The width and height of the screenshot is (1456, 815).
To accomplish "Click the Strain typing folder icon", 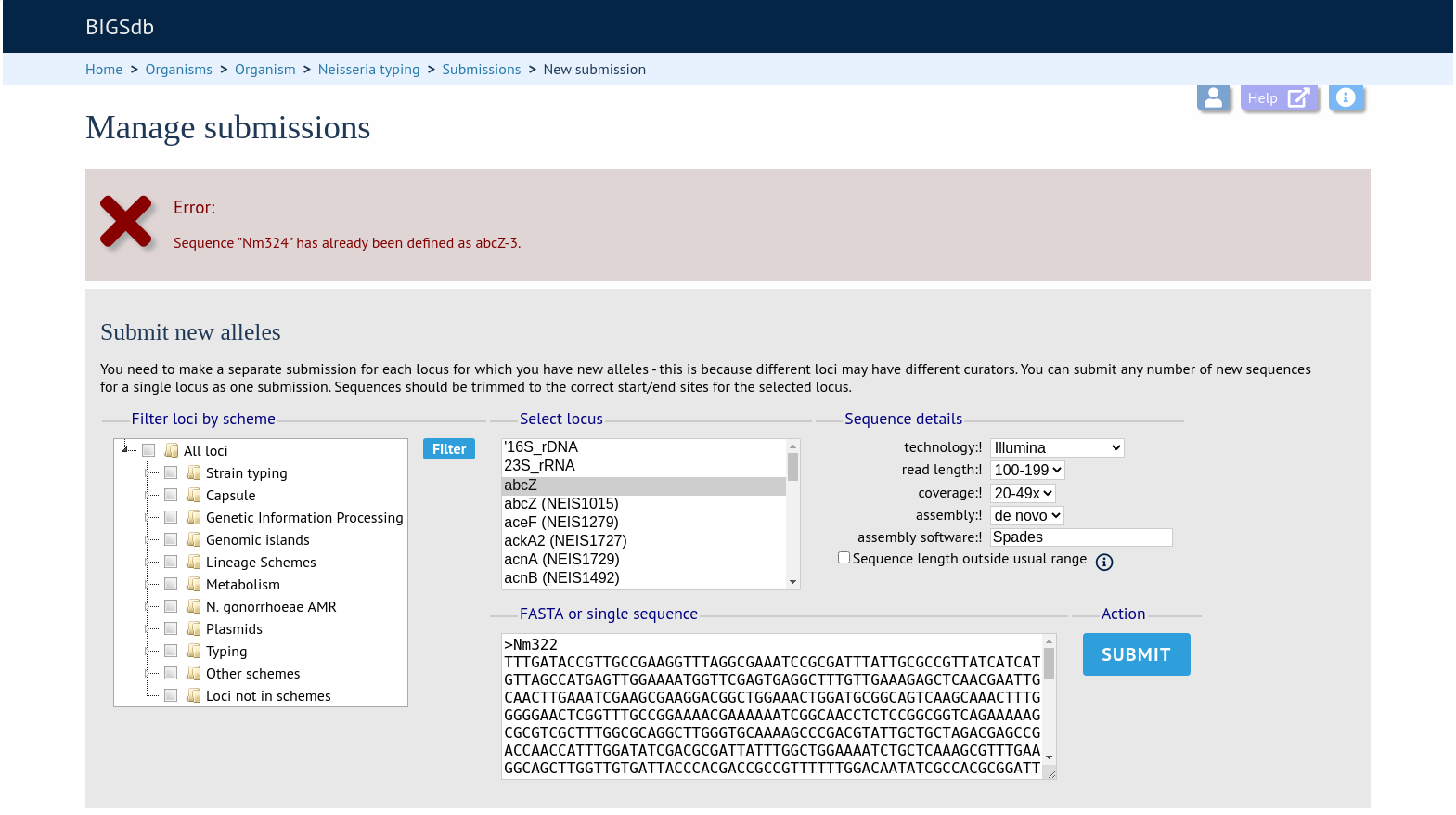I will click(194, 472).
